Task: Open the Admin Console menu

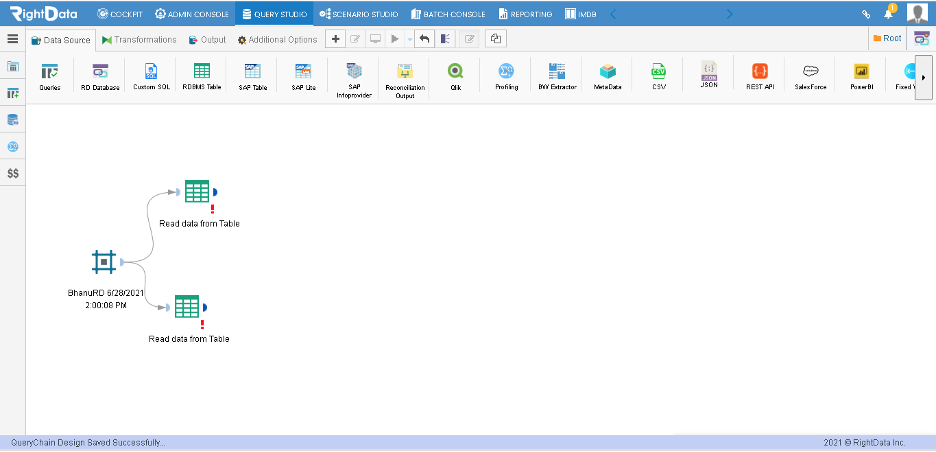Action: (191, 14)
